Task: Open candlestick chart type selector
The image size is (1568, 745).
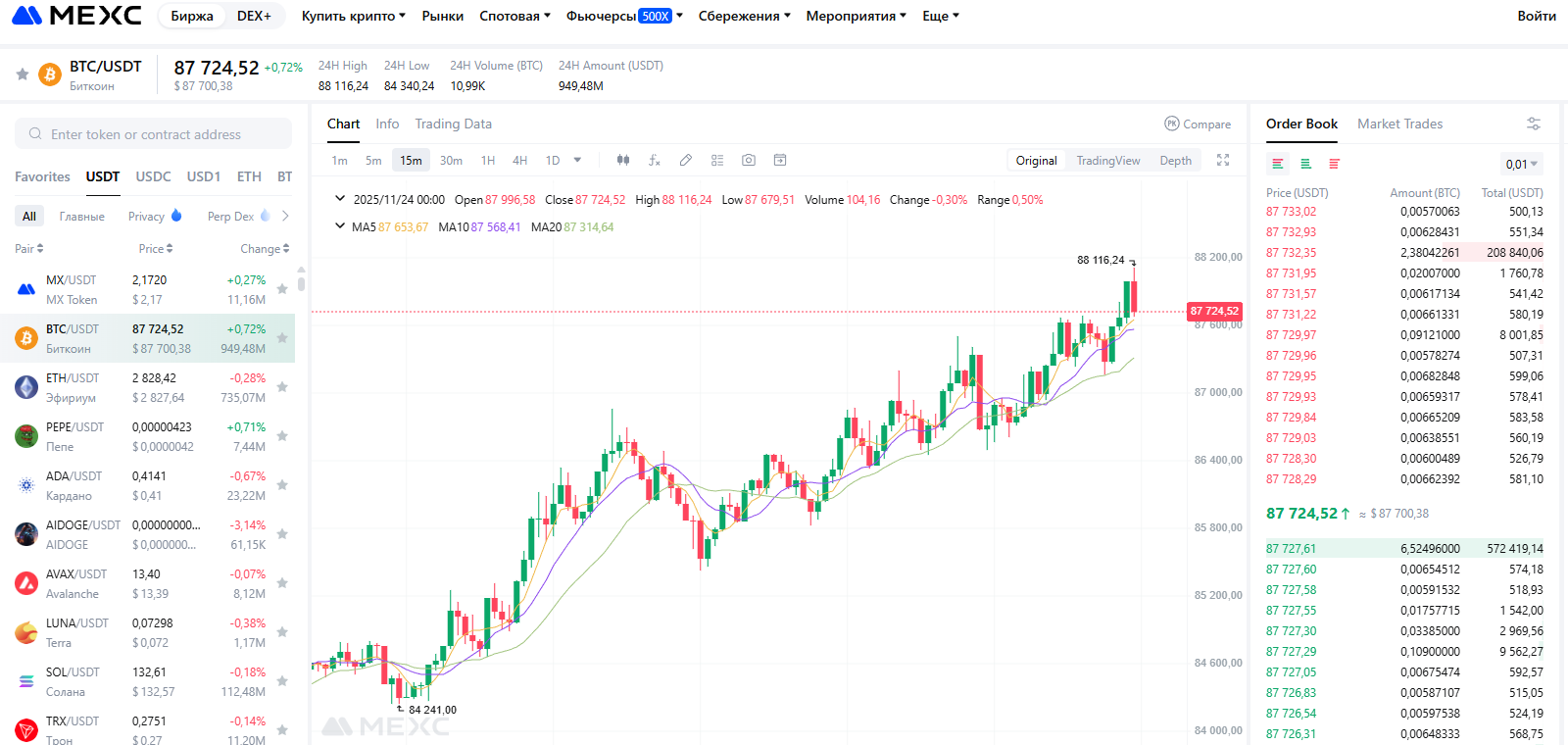Action: 622,161
